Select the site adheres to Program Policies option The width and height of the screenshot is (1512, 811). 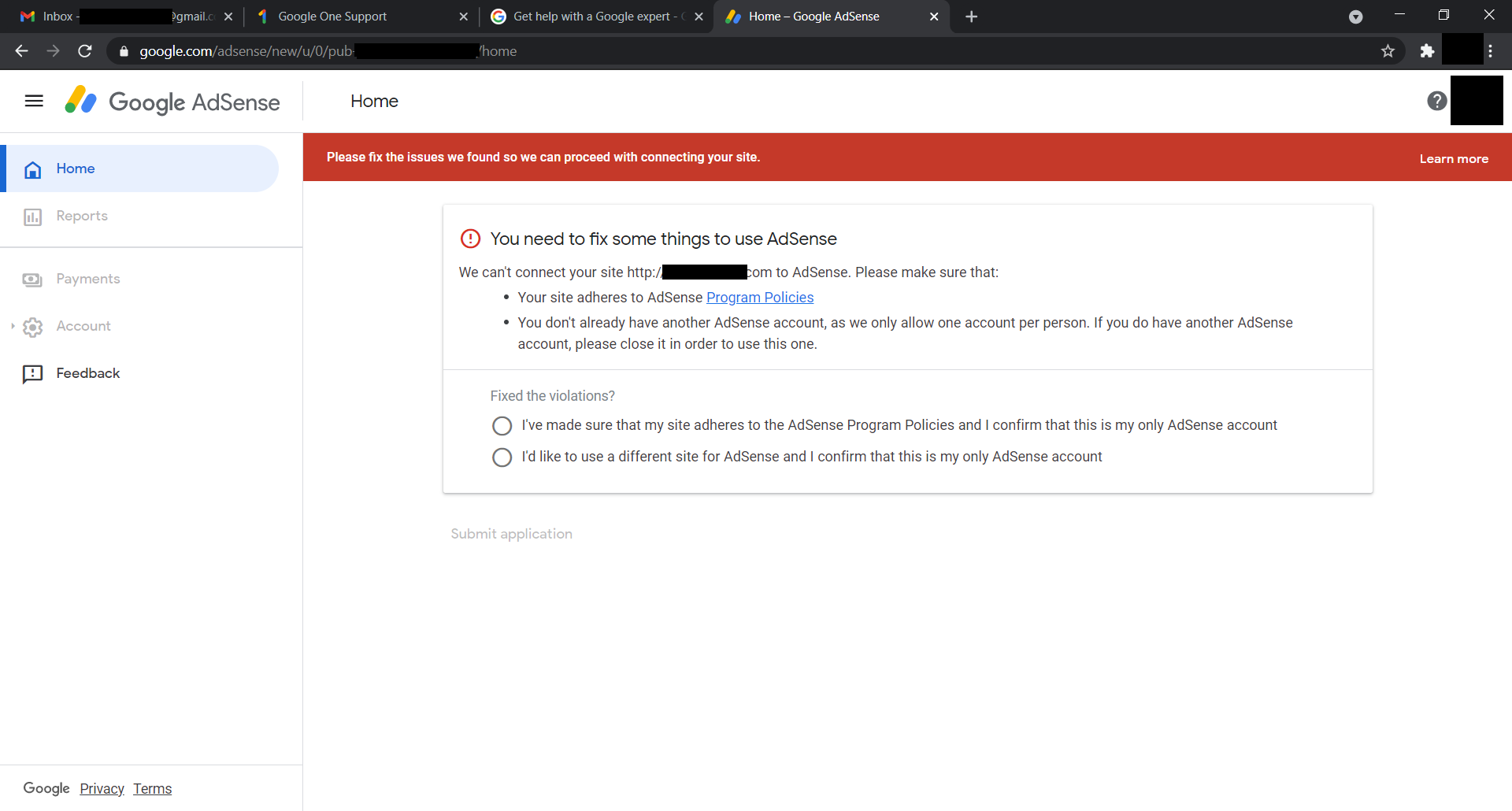click(502, 426)
